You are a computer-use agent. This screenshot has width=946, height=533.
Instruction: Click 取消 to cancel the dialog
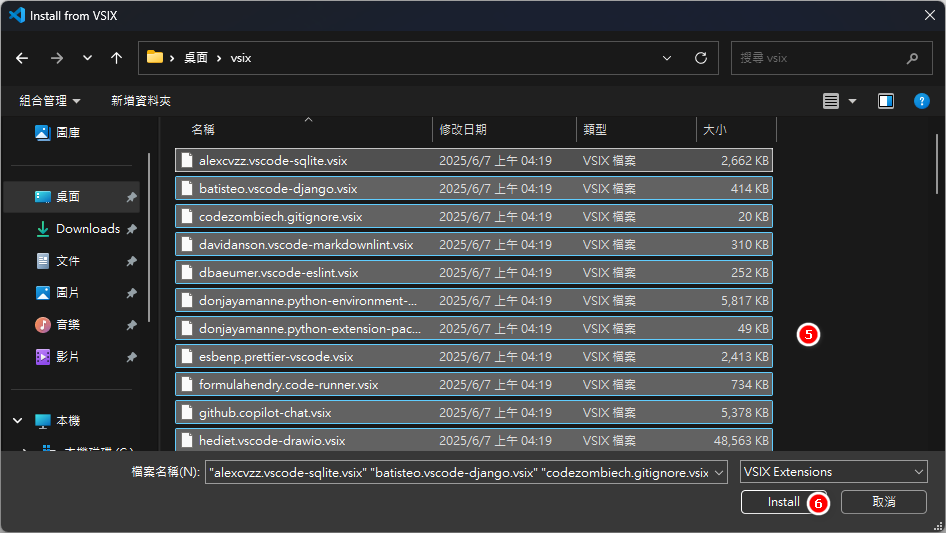[884, 502]
